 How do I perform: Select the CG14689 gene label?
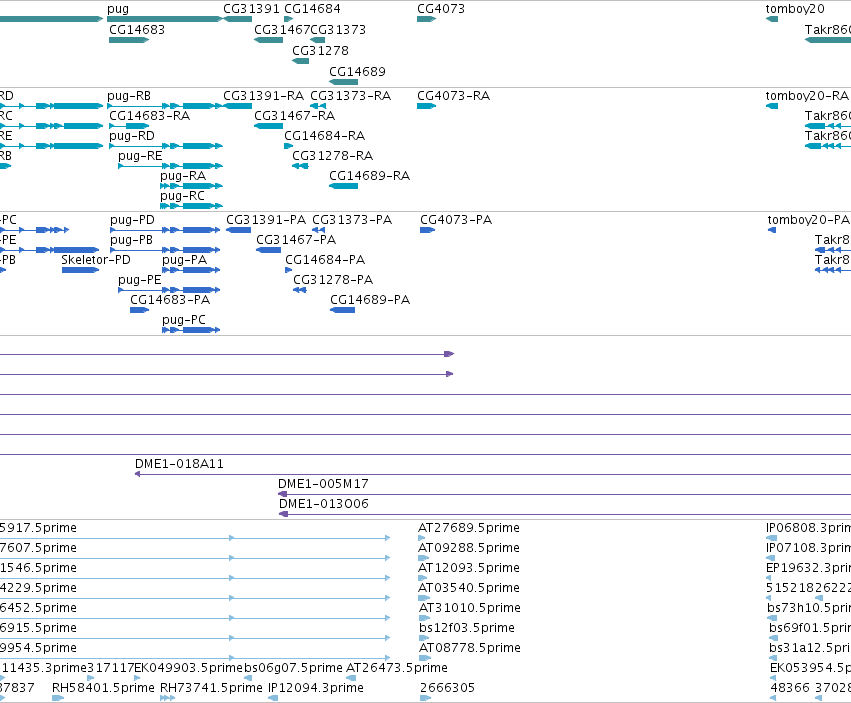point(357,72)
